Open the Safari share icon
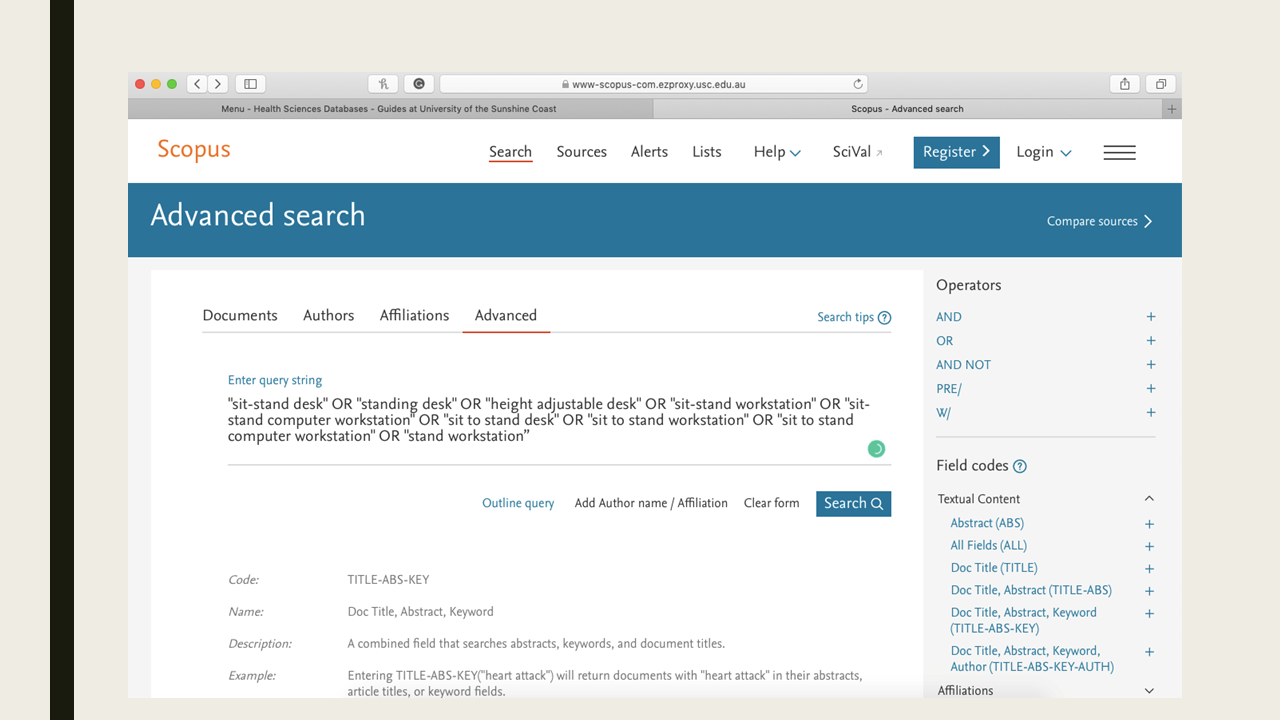Screen dimensions: 1280x720 (1125, 84)
